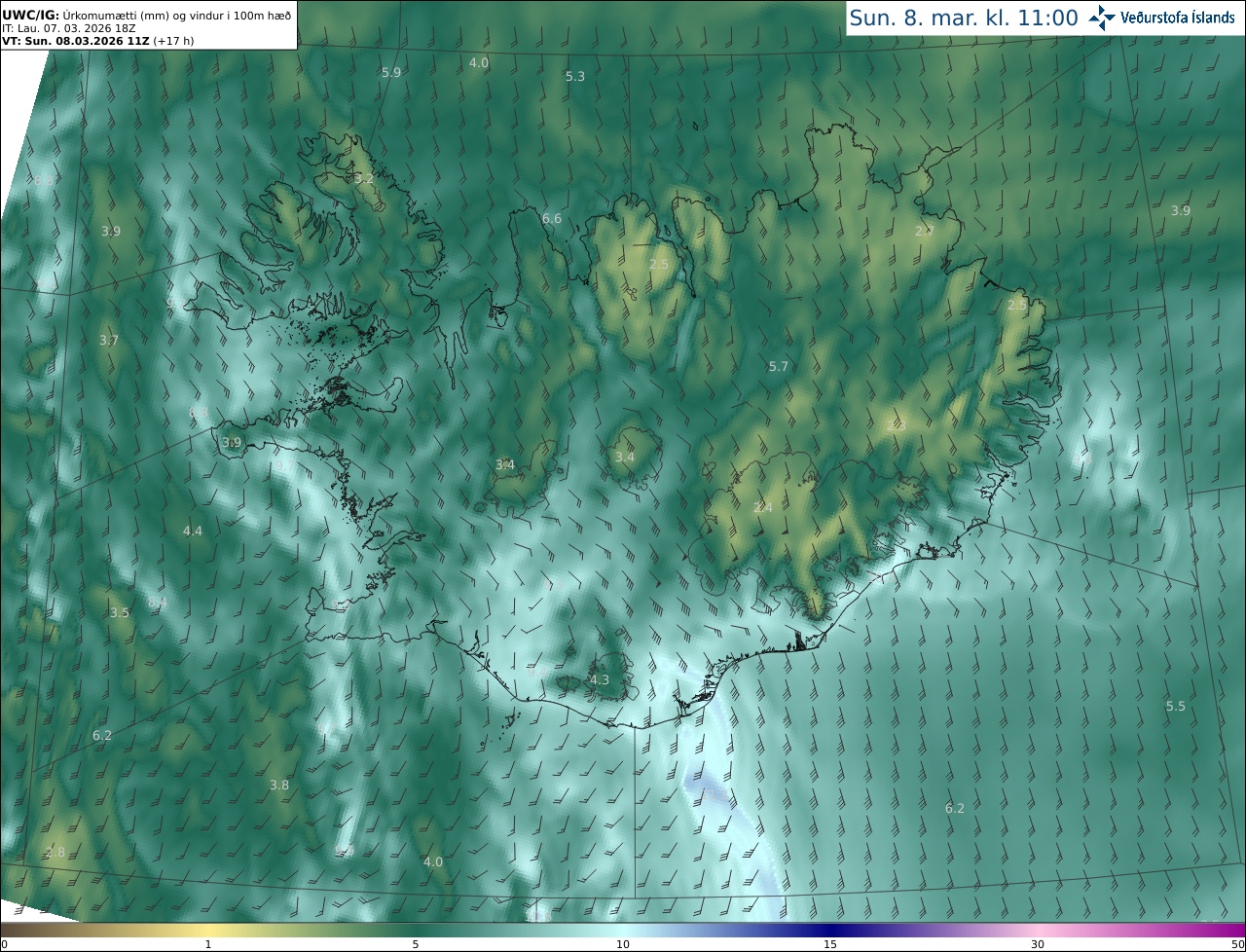Click the 'IT: Lau. 07. 03. 2026 18Z' line
1246x952 pixels.
pyautogui.click(x=68, y=28)
